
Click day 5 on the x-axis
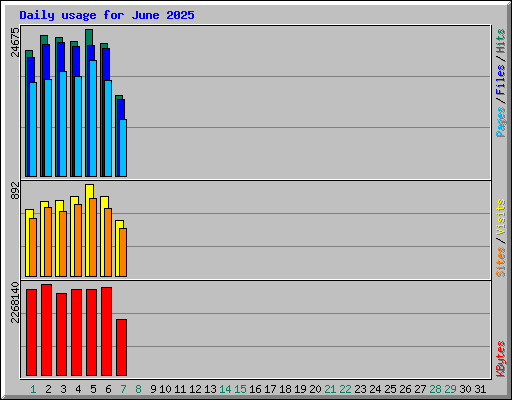pos(93,389)
